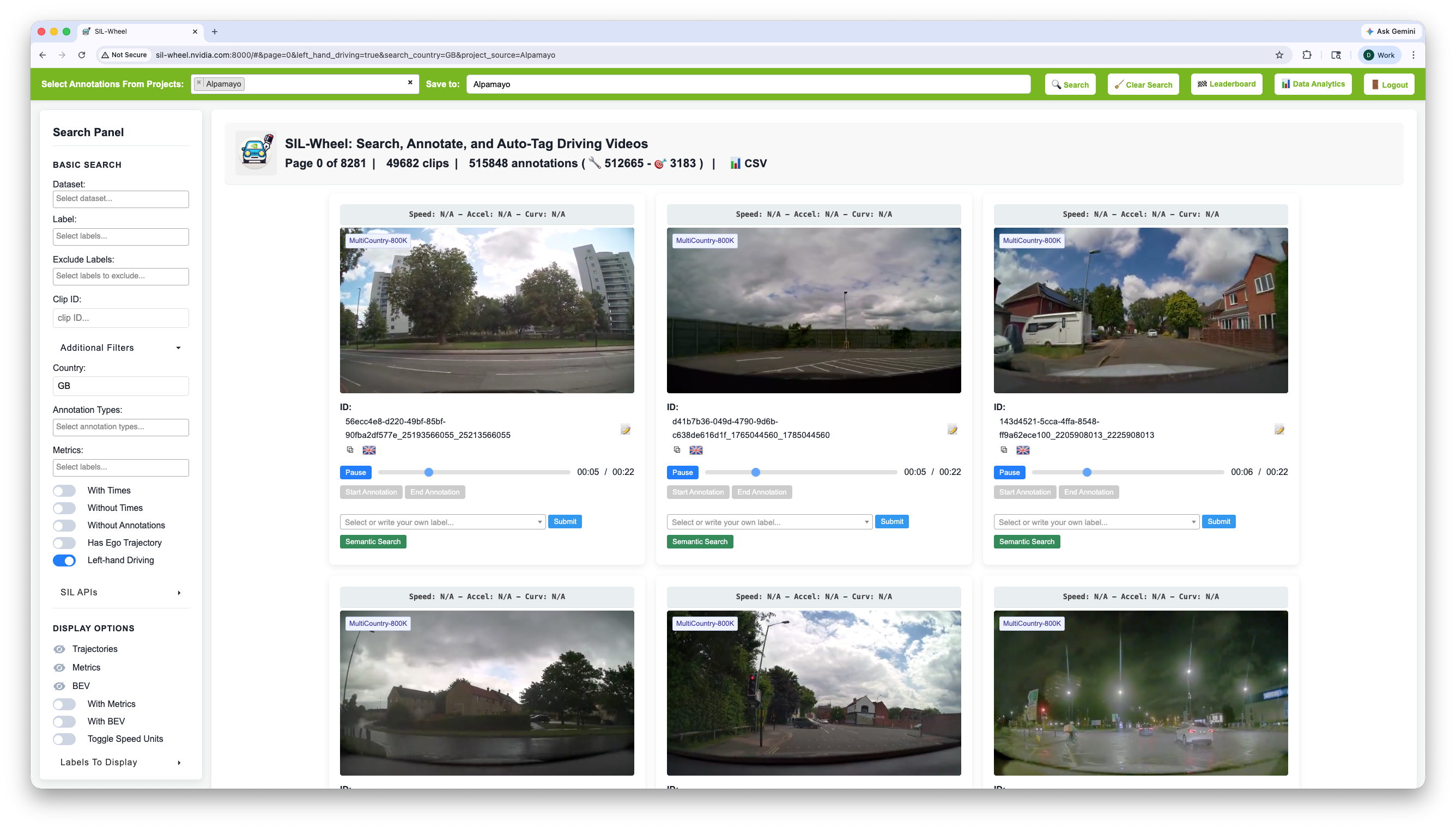The height and width of the screenshot is (829, 1456).
Task: Toggle Trajectories visibility eye
Action: coord(59,649)
